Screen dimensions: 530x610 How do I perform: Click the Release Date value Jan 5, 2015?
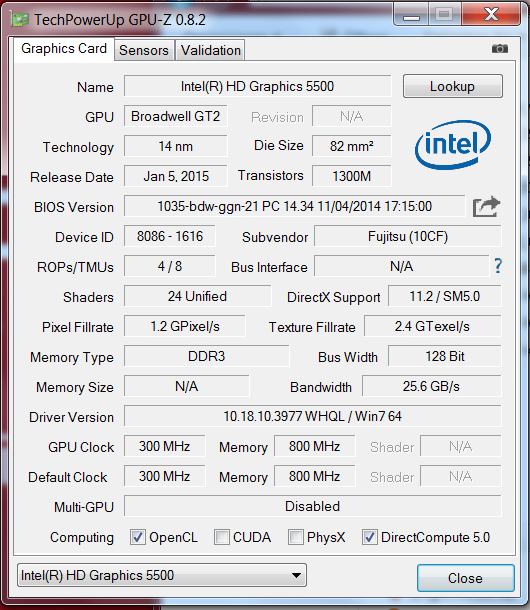pyautogui.click(x=175, y=176)
